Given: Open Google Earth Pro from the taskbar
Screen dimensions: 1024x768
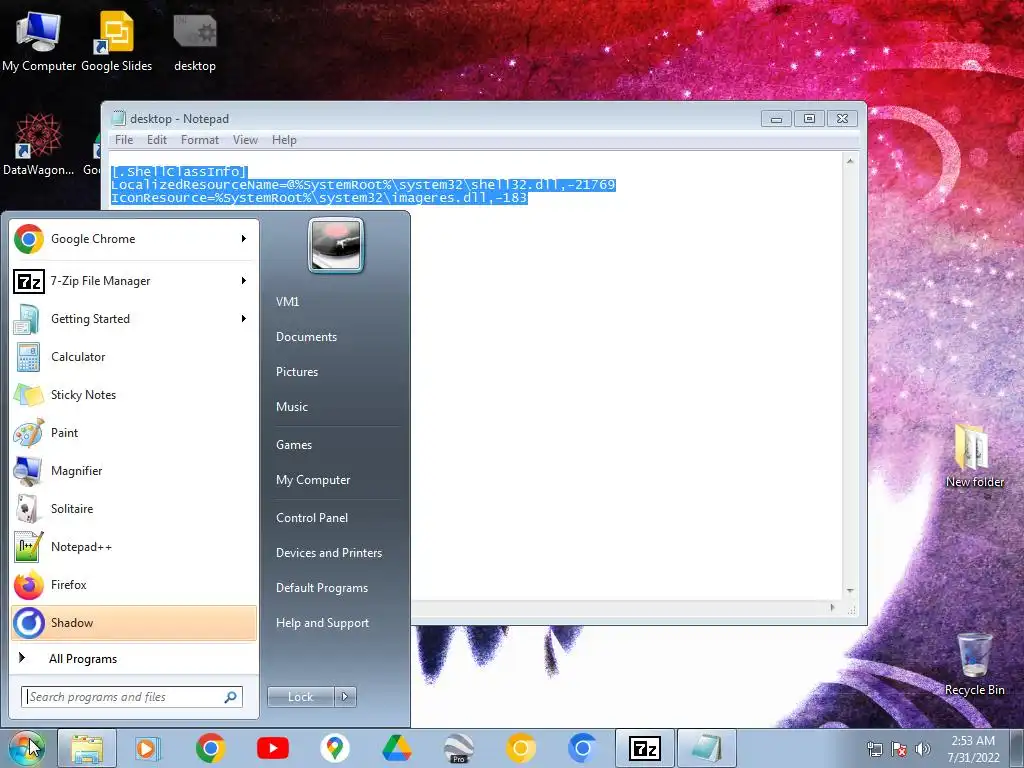Looking at the screenshot, I should 458,748.
